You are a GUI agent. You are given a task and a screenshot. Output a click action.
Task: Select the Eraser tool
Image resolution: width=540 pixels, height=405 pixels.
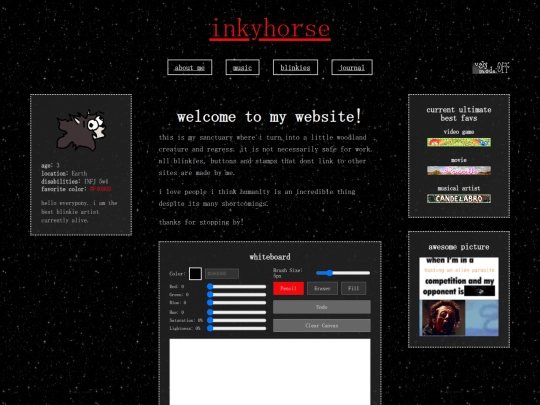[x=322, y=288]
